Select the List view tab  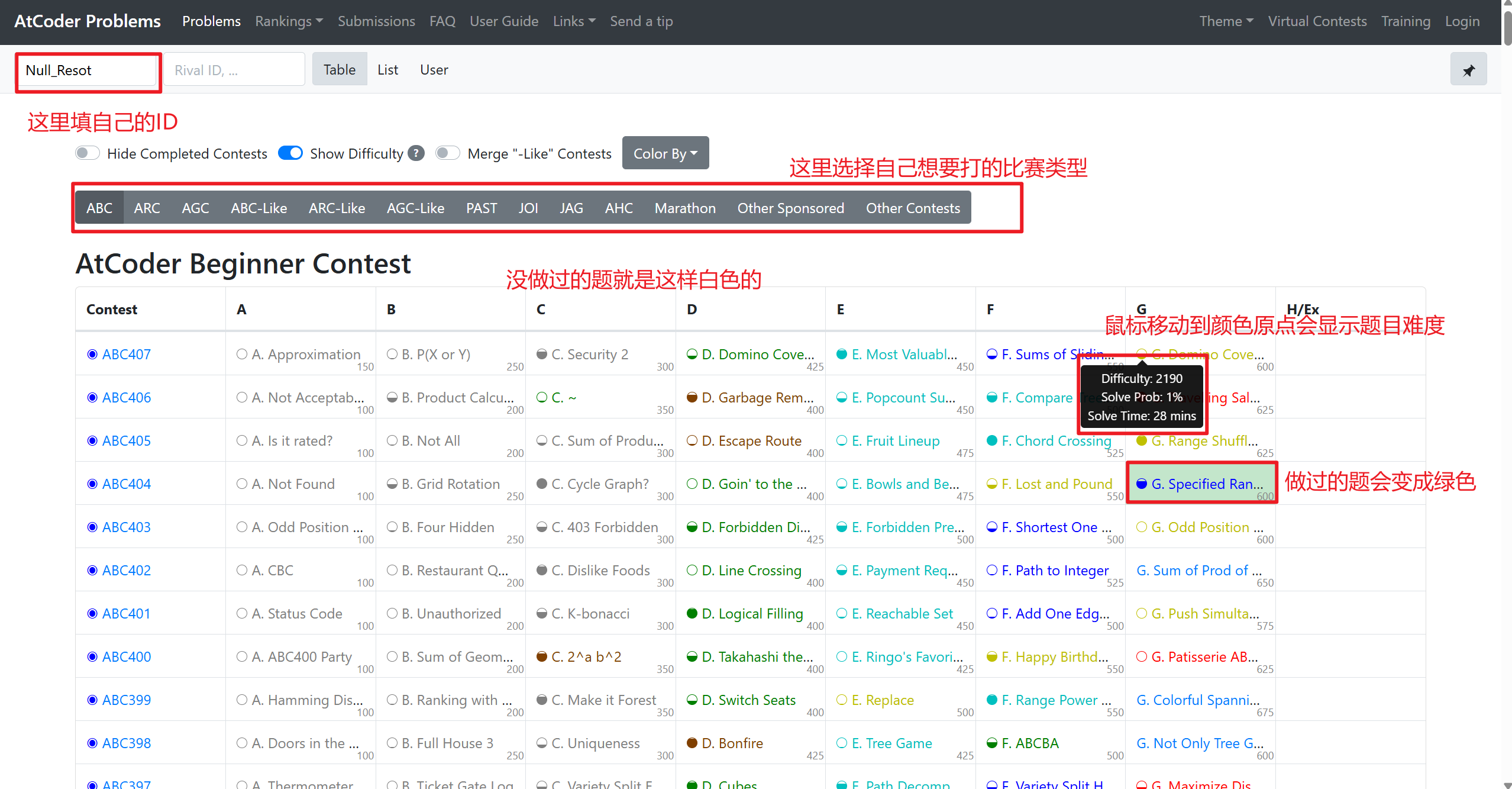[x=387, y=70]
